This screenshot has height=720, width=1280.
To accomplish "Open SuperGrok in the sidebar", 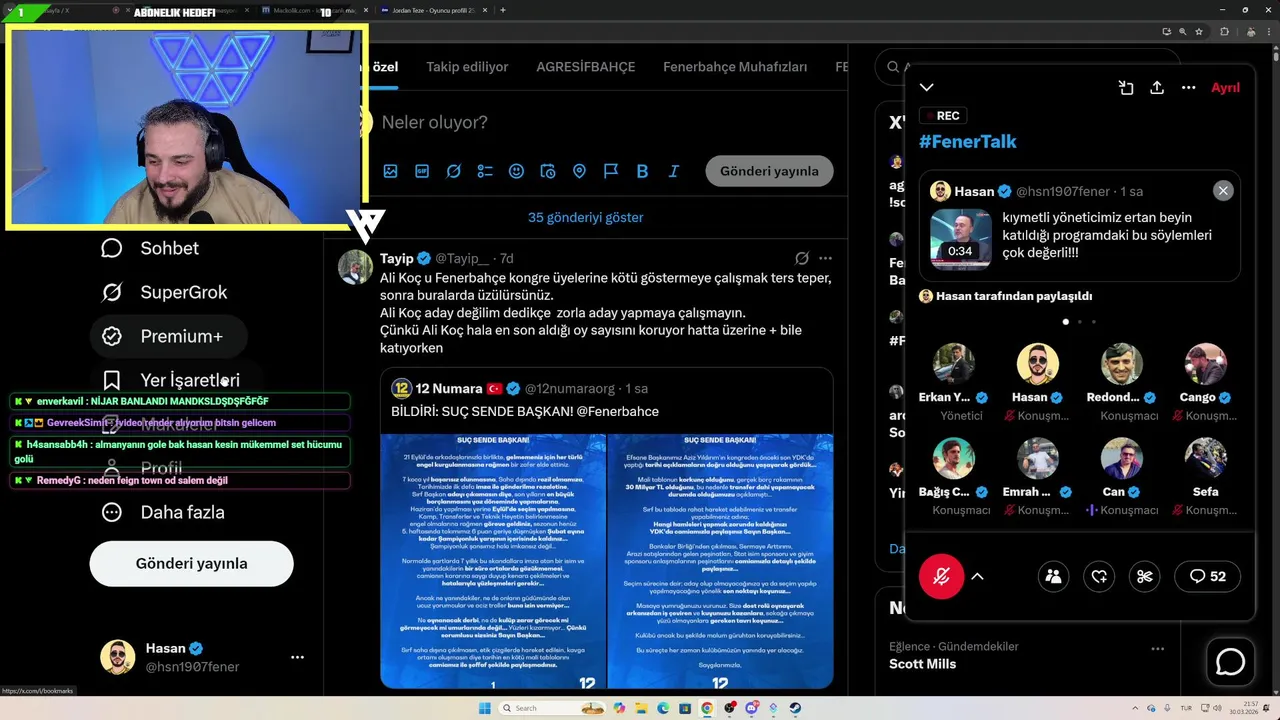I will (165, 292).
